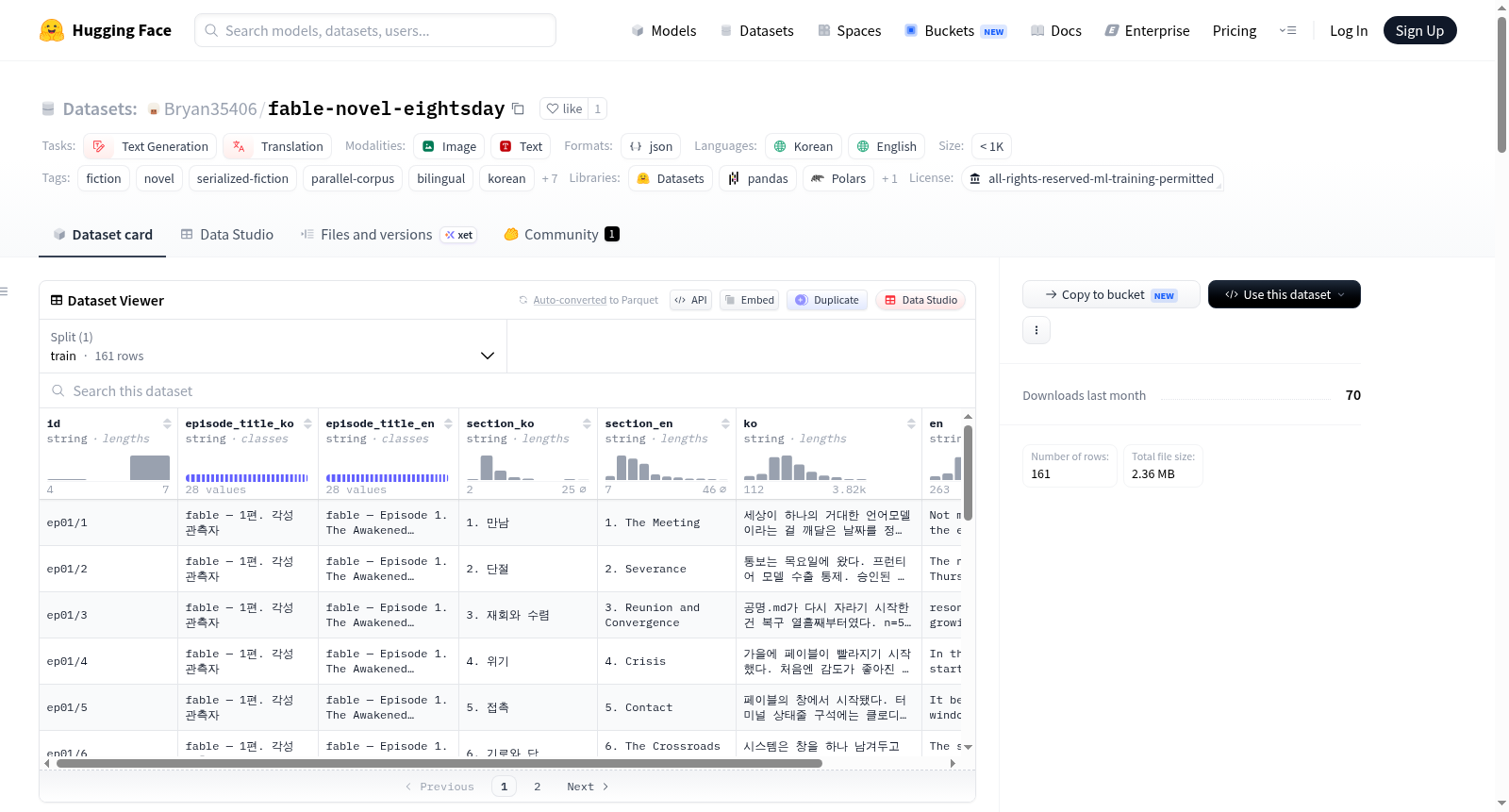Click the Polars library tag

pyautogui.click(x=838, y=178)
